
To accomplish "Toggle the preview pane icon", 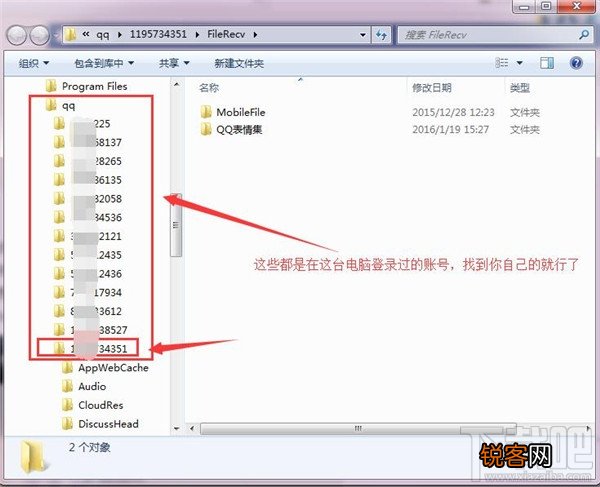I will (547, 63).
